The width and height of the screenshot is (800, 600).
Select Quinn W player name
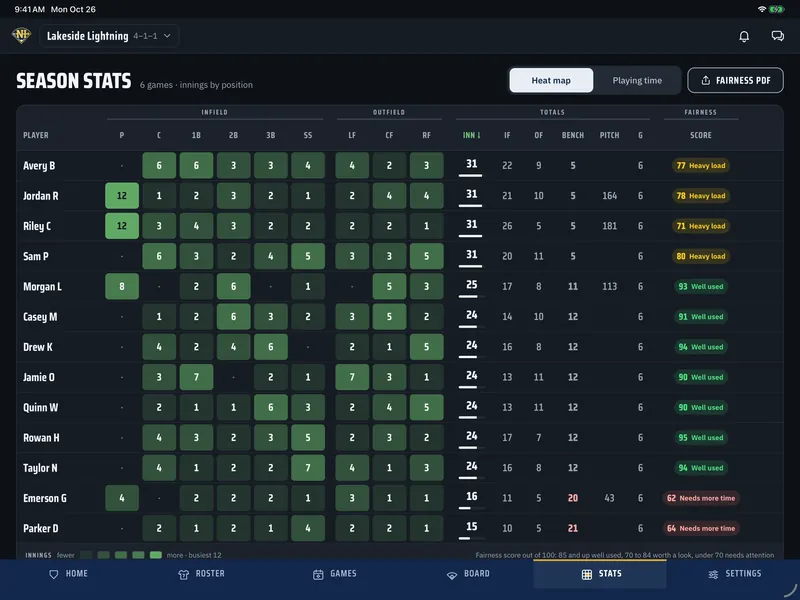40,407
